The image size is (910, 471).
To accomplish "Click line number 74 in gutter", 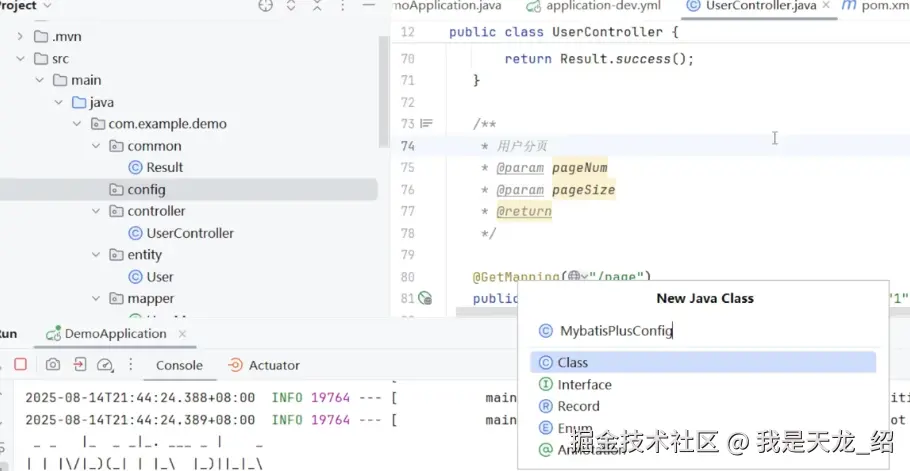I will [407, 146].
